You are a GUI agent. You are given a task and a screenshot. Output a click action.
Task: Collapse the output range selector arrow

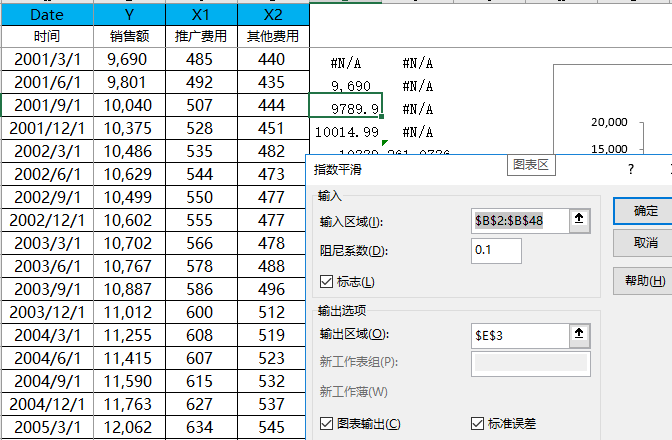[579, 335]
